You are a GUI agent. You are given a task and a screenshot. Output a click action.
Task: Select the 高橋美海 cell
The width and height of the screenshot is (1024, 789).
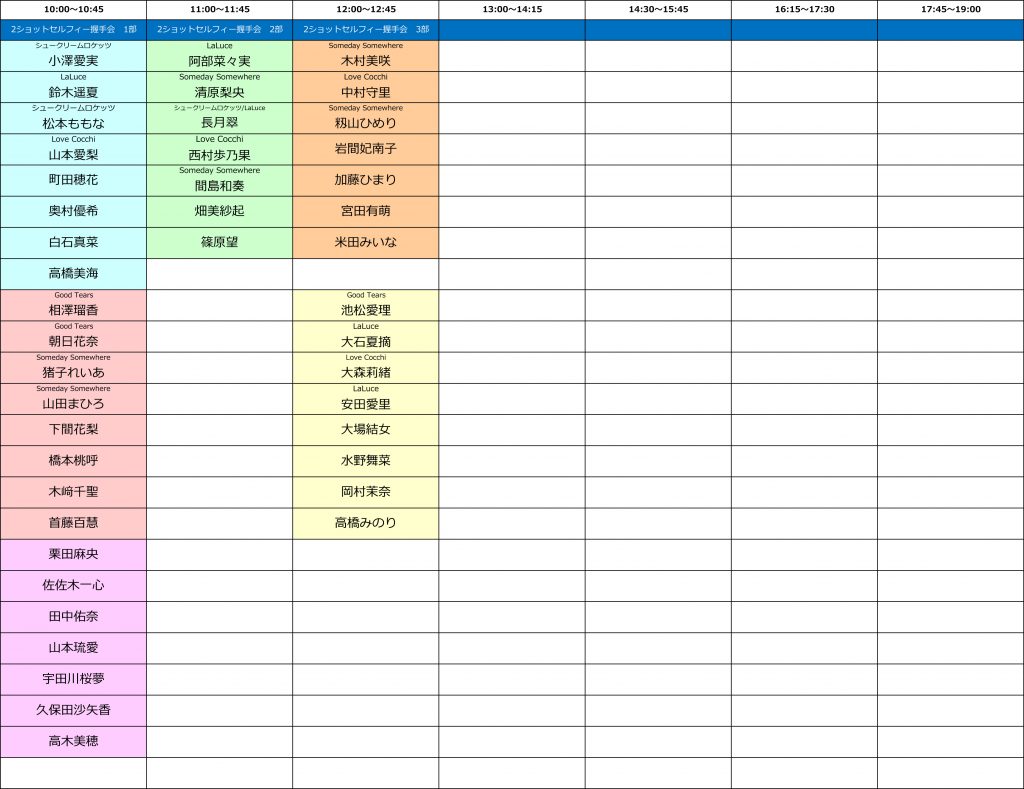pyautogui.click(x=73, y=273)
